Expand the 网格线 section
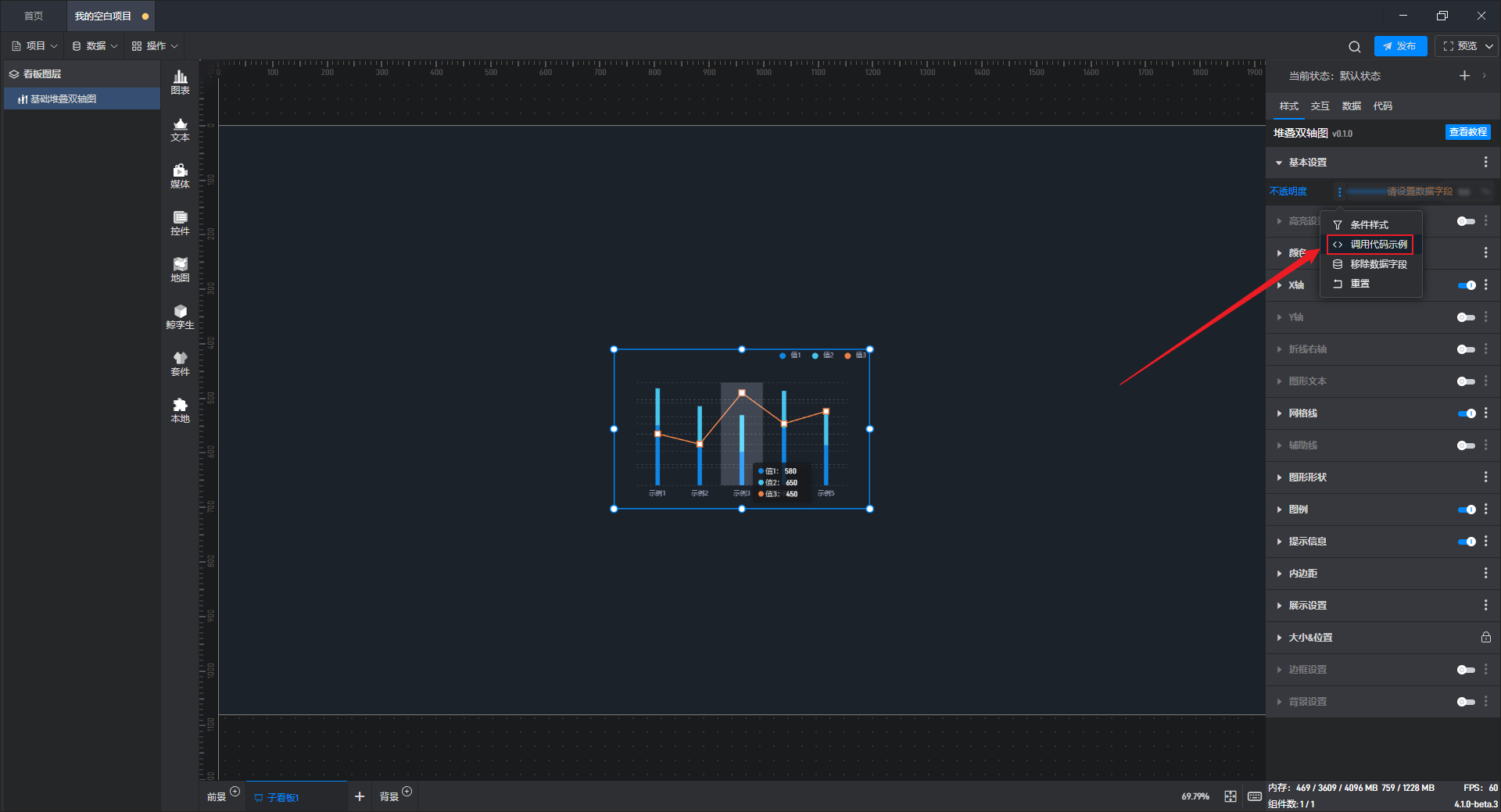Image resolution: width=1501 pixels, height=812 pixels. point(1279,413)
